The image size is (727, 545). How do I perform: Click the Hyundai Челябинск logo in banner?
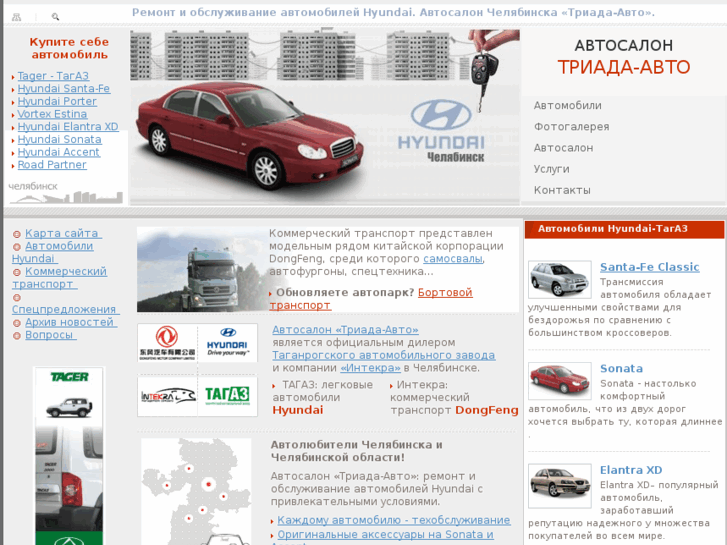point(441,131)
